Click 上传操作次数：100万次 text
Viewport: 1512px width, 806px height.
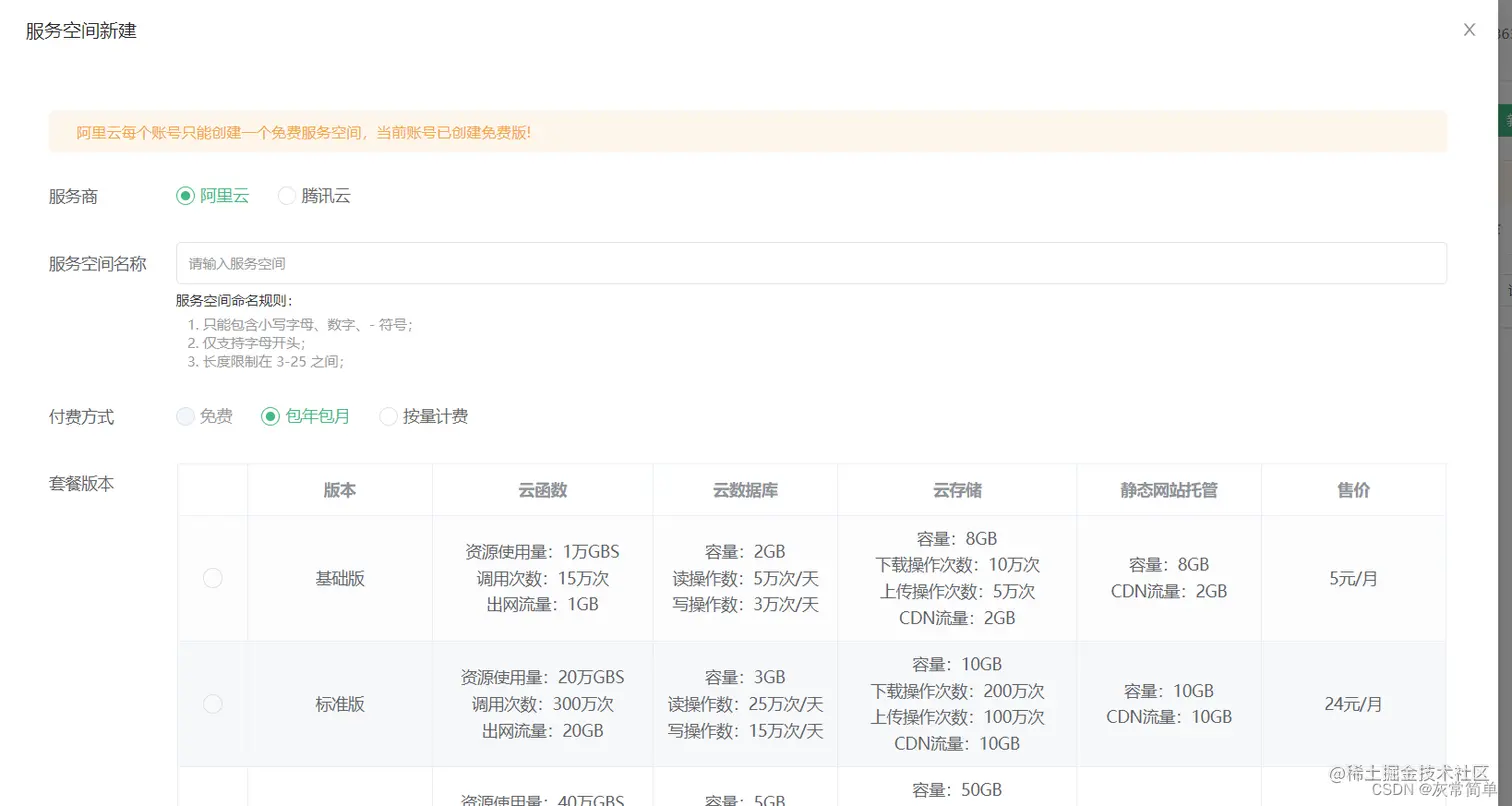pos(957,717)
